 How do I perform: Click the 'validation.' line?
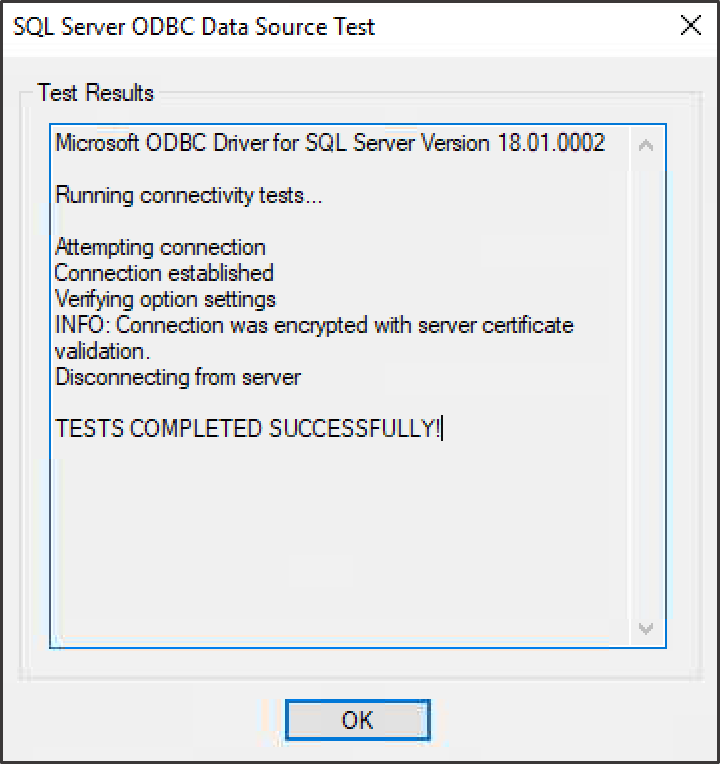tap(102, 351)
